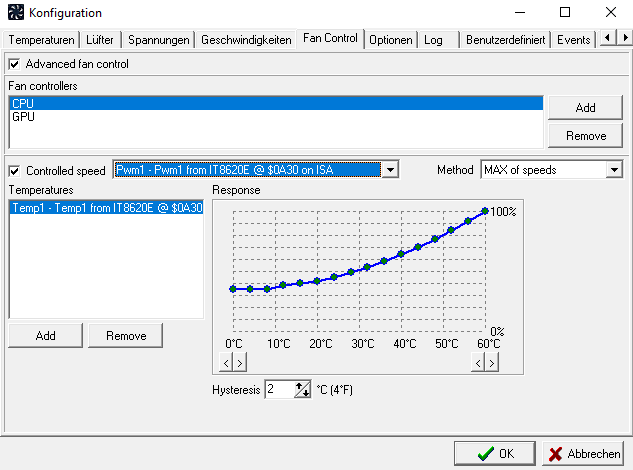Click Add next to Fan controllers list
Image resolution: width=633 pixels, height=470 pixels.
click(x=585, y=108)
